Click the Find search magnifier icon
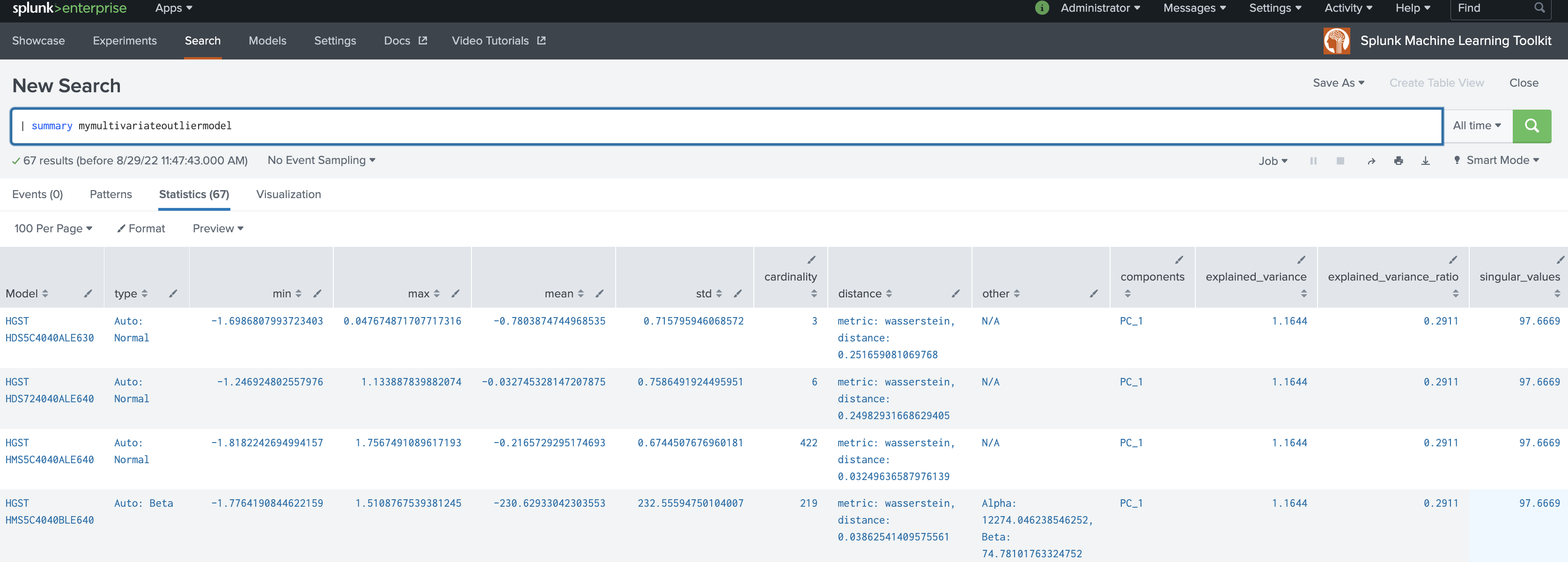Viewport: 1568px width, 562px height. (1539, 8)
